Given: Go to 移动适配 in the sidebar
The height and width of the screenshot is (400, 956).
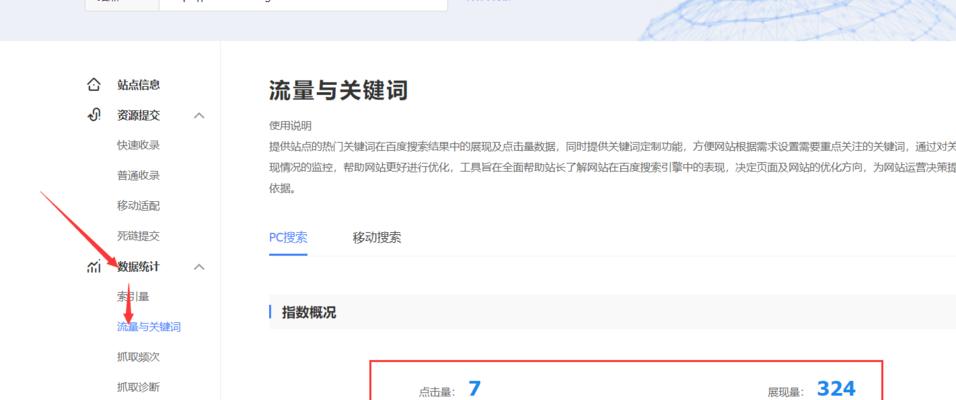Looking at the screenshot, I should (x=138, y=205).
